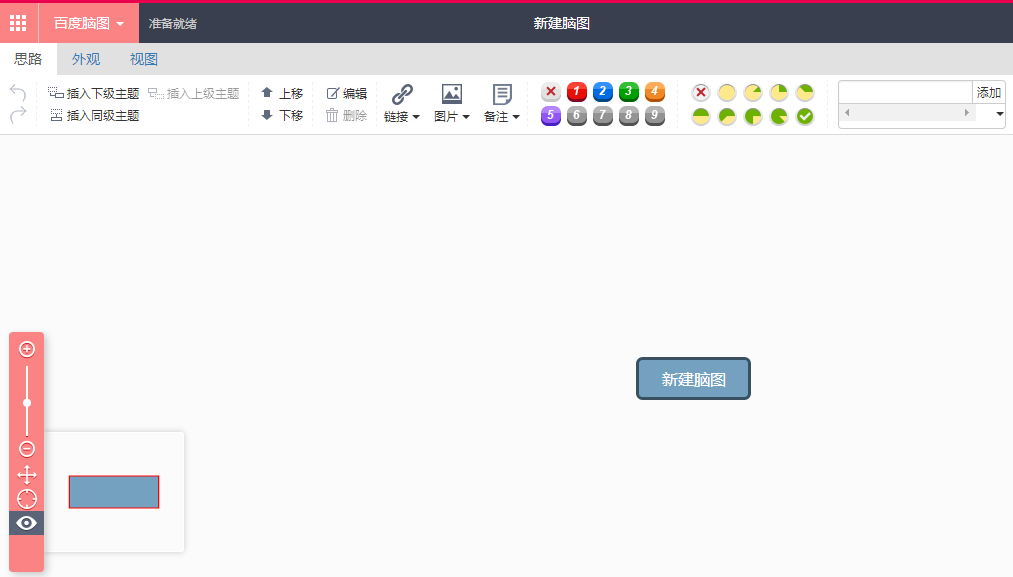This screenshot has width=1013, height=577.
Task: Set priority 8 gray icon
Action: (x=629, y=116)
